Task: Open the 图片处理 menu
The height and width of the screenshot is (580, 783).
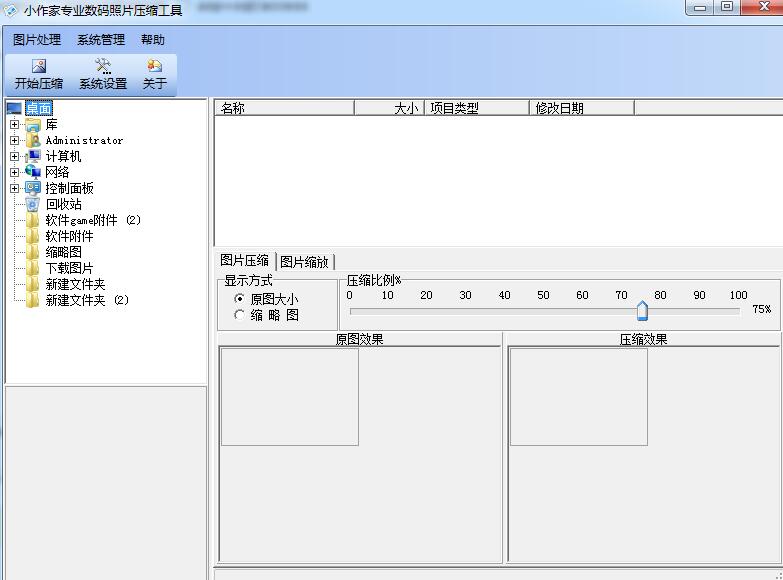Action: pos(37,40)
